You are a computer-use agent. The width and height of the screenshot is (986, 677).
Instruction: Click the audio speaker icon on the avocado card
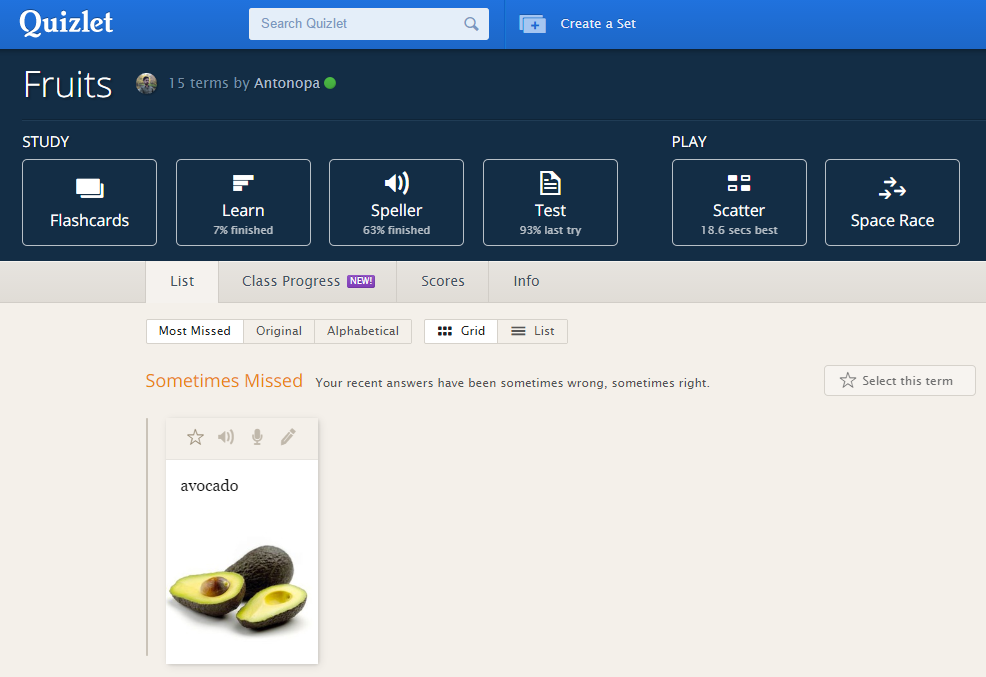226,436
